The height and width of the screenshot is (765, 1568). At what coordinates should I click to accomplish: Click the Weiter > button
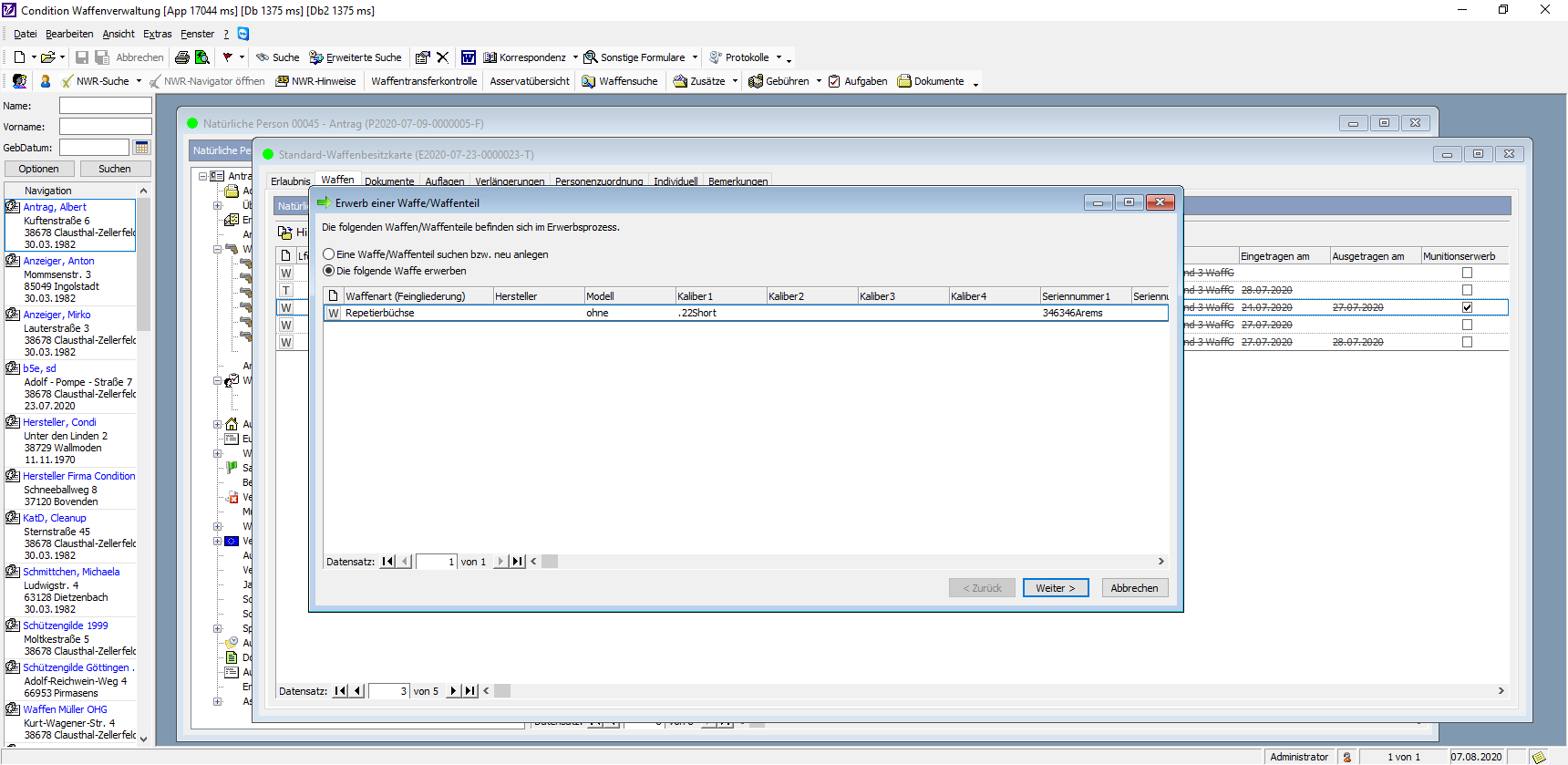pos(1055,588)
